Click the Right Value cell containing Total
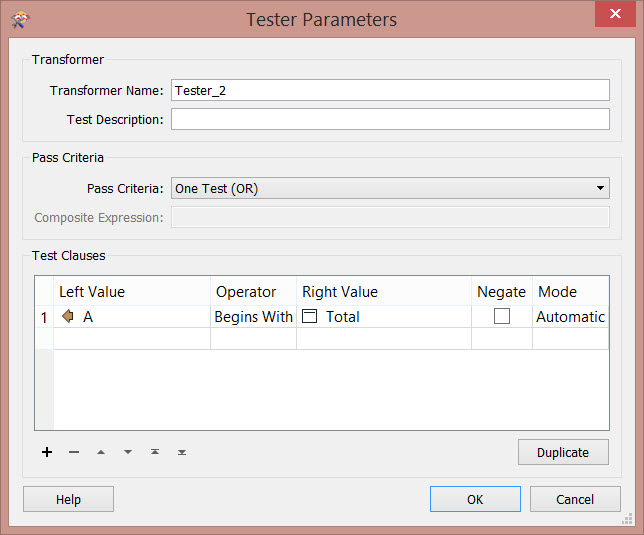The width and height of the screenshot is (644, 535). pyautogui.click(x=384, y=317)
